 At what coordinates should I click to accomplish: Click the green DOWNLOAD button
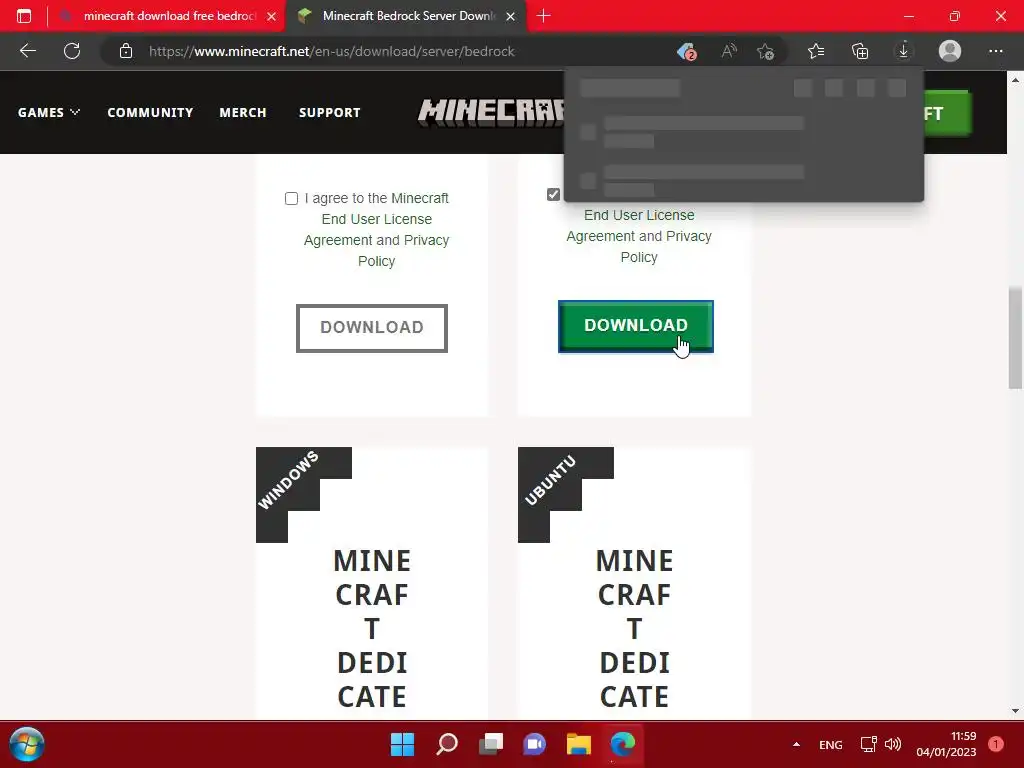[635, 326]
